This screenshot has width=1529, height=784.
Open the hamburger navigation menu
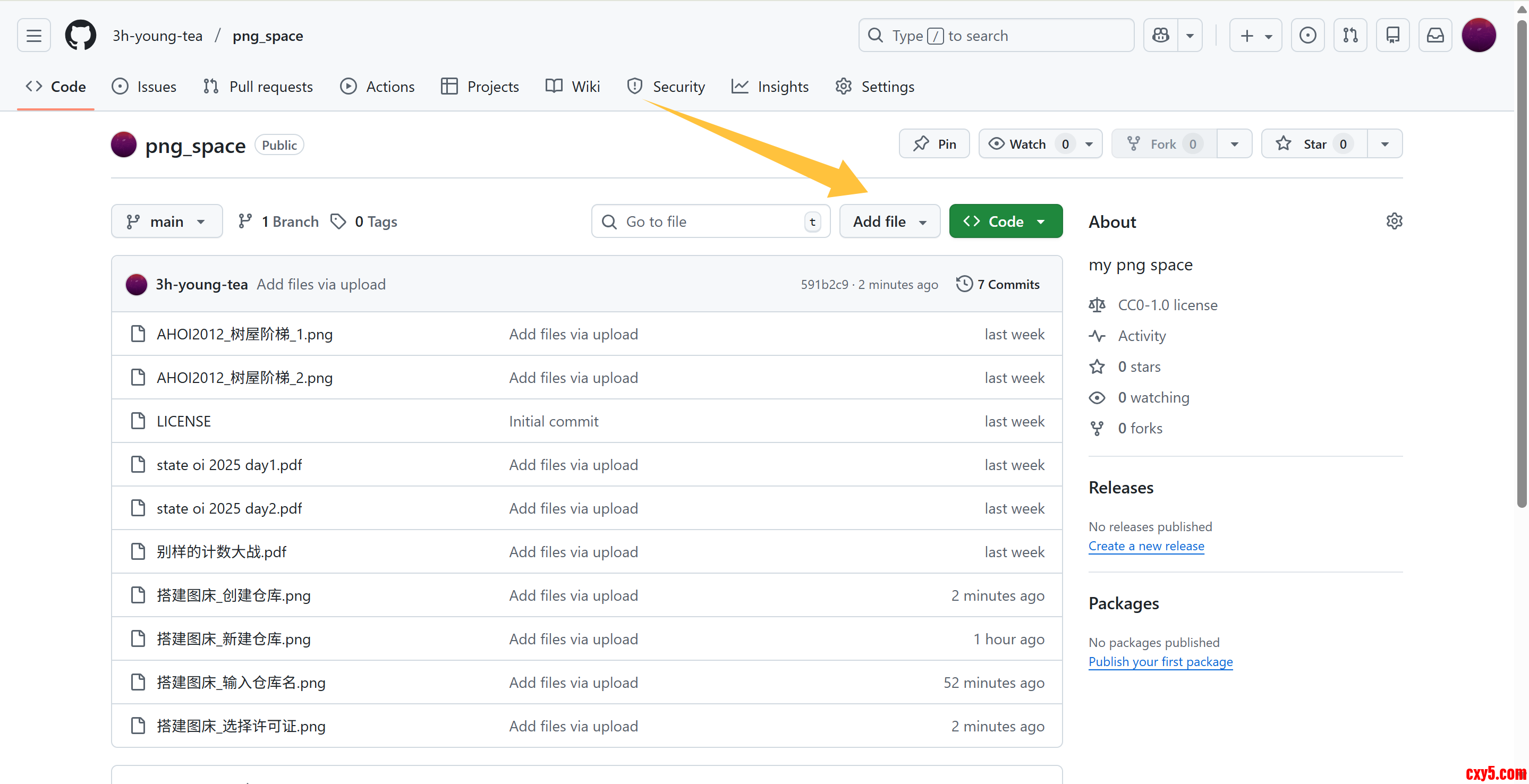[34, 36]
